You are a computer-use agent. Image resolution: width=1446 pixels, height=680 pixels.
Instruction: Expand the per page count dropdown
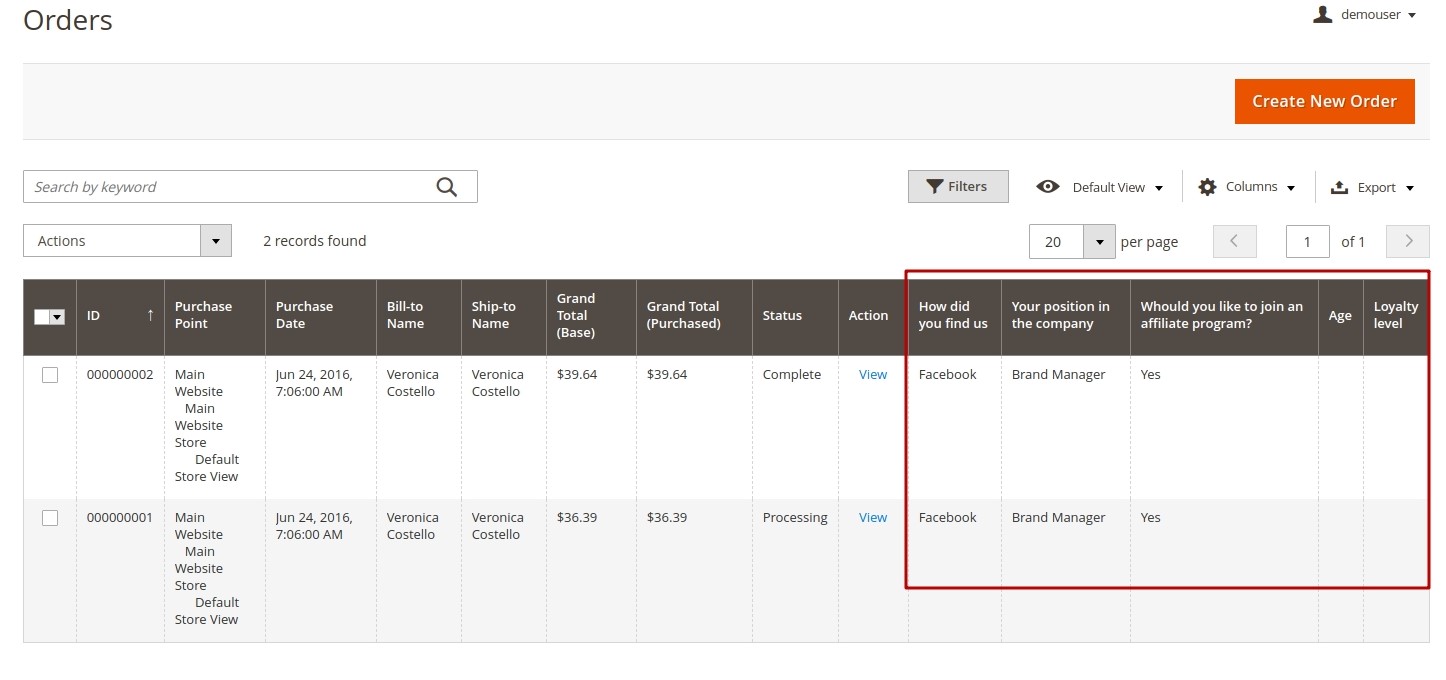(x=1099, y=242)
